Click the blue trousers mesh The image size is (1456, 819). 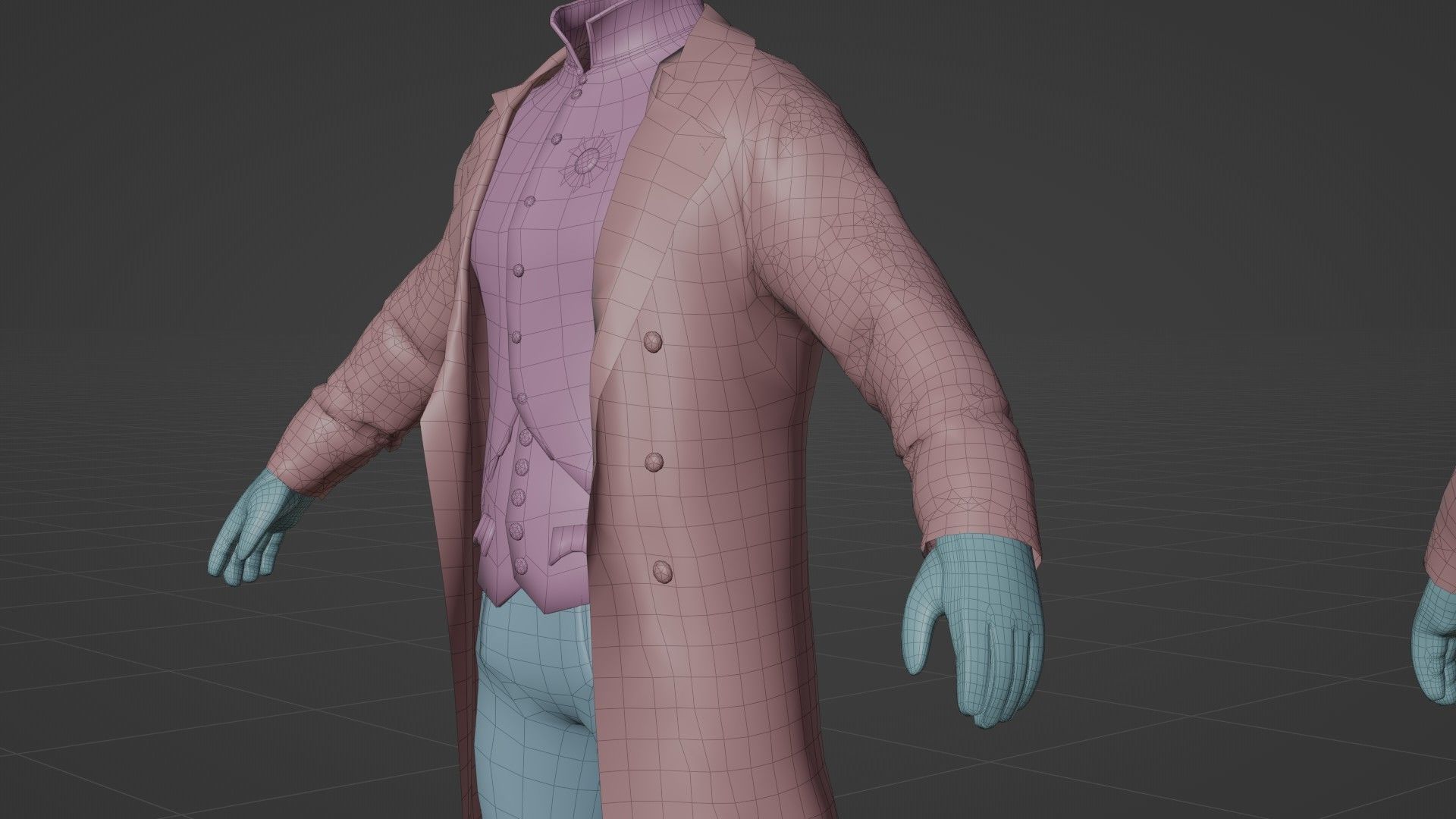531,682
